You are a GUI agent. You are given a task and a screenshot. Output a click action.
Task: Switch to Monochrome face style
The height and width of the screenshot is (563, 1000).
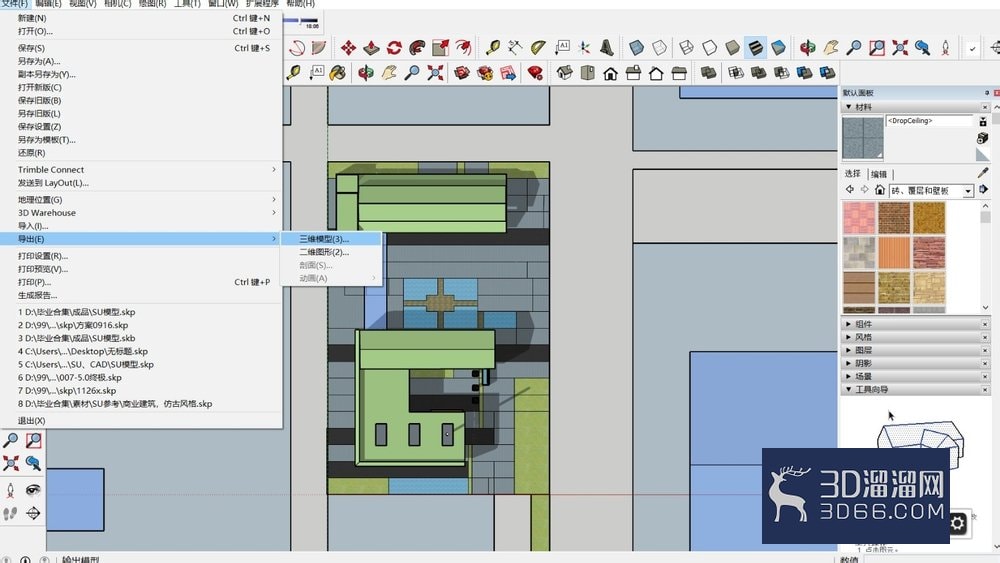(778, 48)
